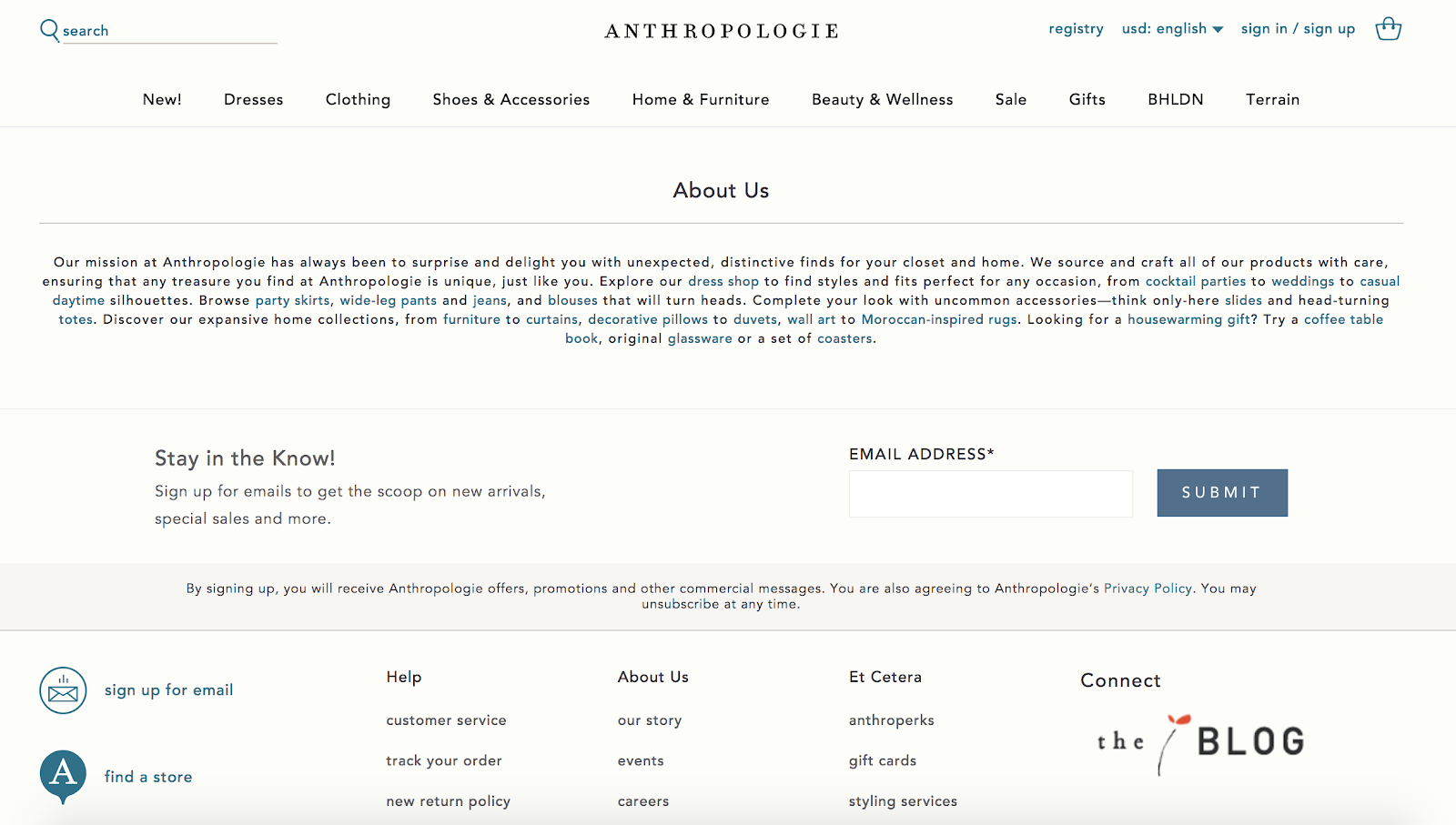
Task: Open the events footer link
Action: point(641,761)
